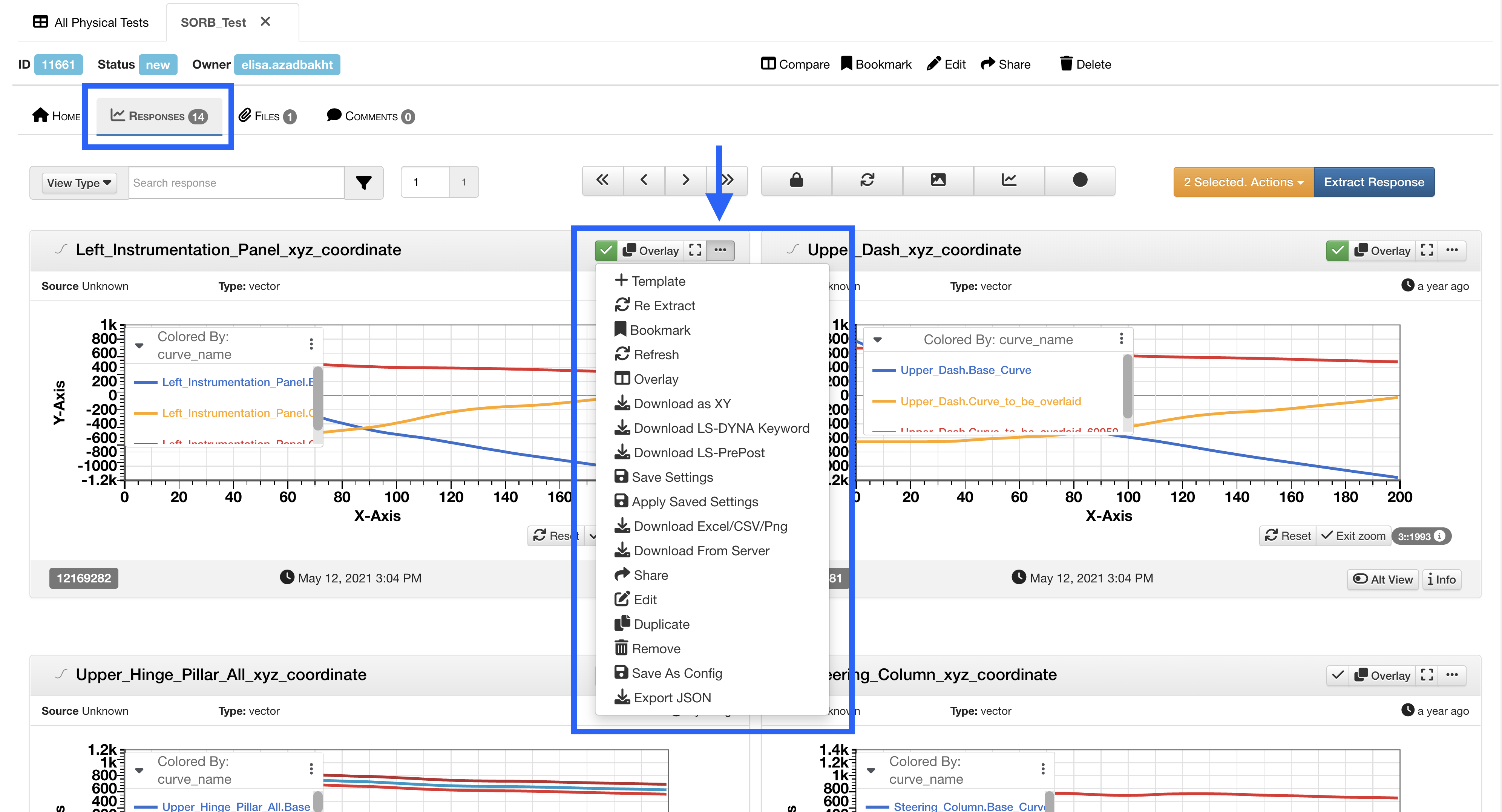Toggle Alt View on Upper_Dash card
The image size is (1502, 812).
coord(1382,579)
